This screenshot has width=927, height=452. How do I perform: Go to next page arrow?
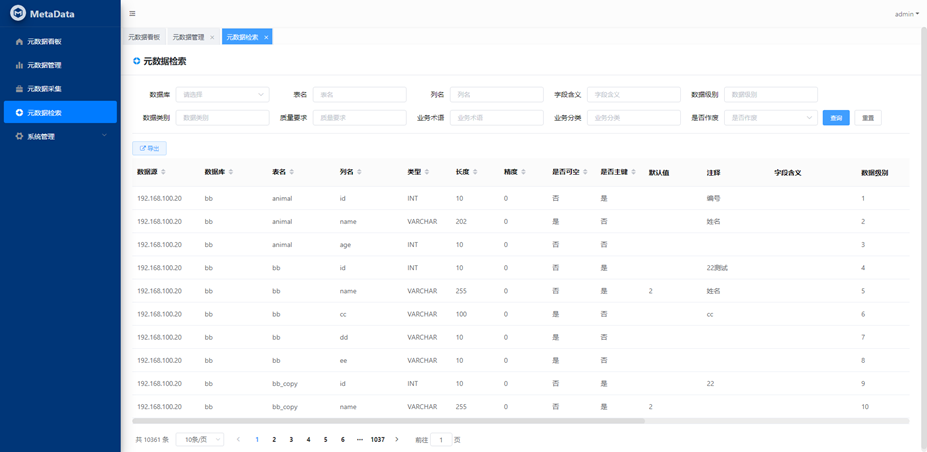(397, 440)
